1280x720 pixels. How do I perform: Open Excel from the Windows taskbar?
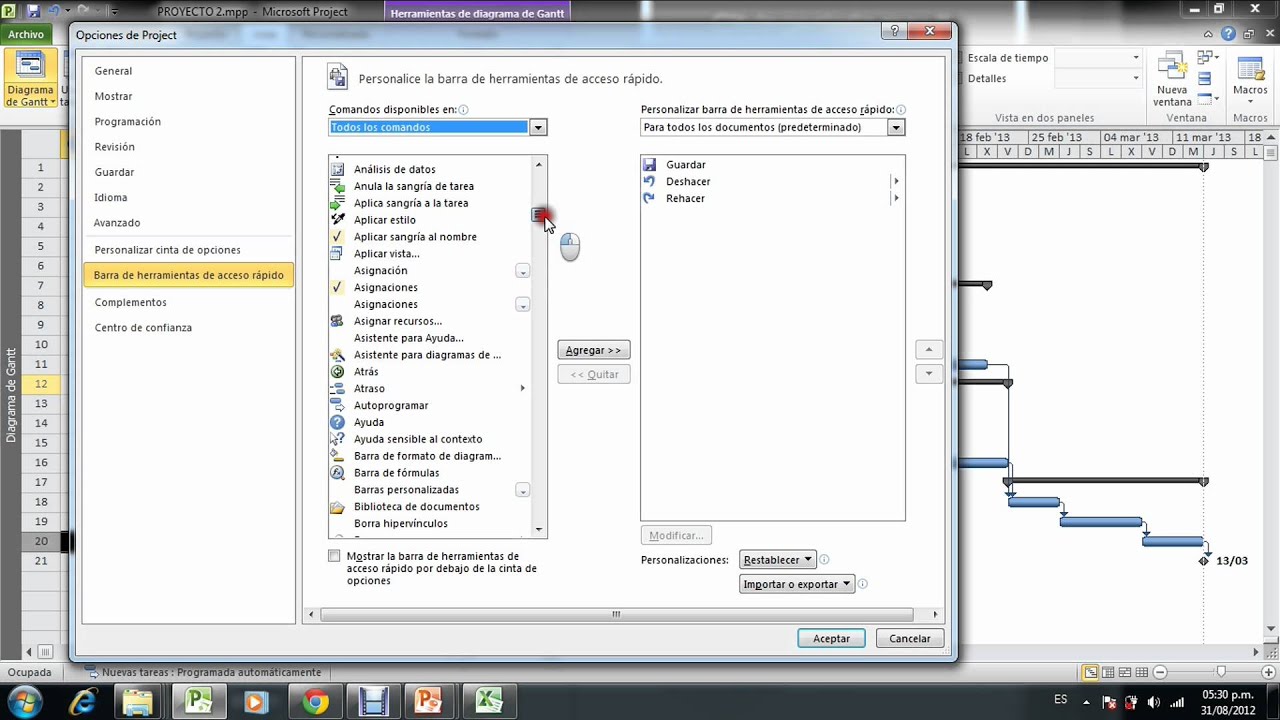pos(489,701)
